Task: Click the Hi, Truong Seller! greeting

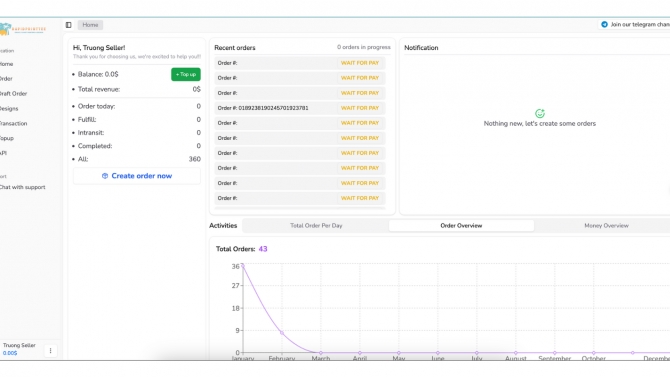Action: click(x=99, y=48)
